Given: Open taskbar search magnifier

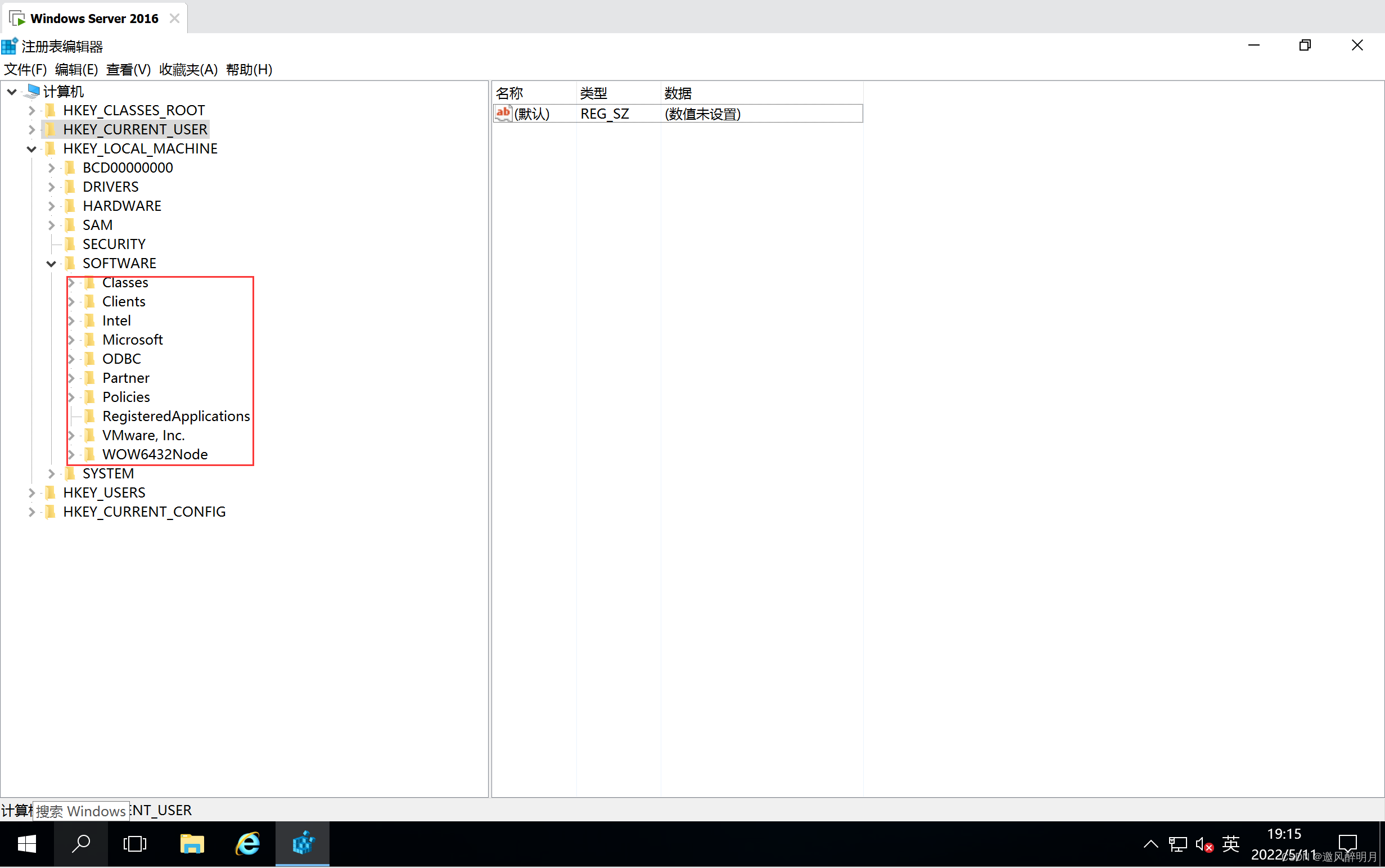Looking at the screenshot, I should 80,843.
